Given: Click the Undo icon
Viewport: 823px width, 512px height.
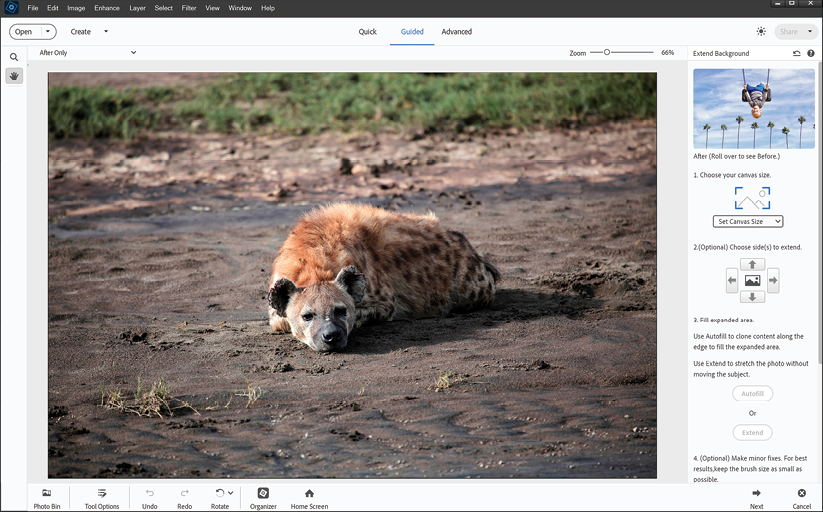Looking at the screenshot, I should [150, 493].
